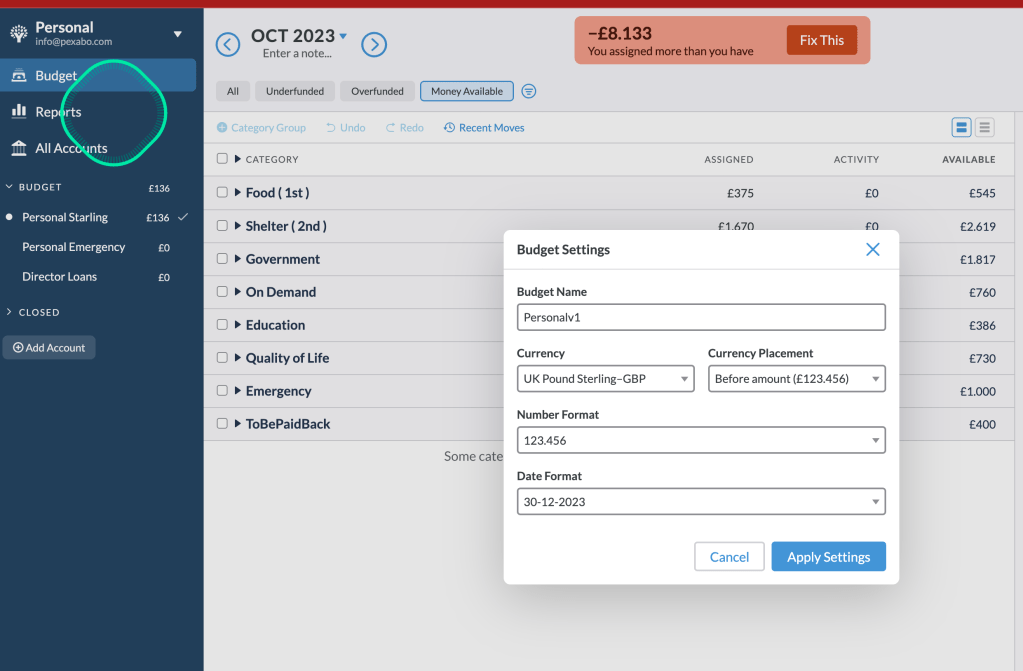
Task: Expand the Food ( 1st ) group
Action: pyautogui.click(x=237, y=192)
